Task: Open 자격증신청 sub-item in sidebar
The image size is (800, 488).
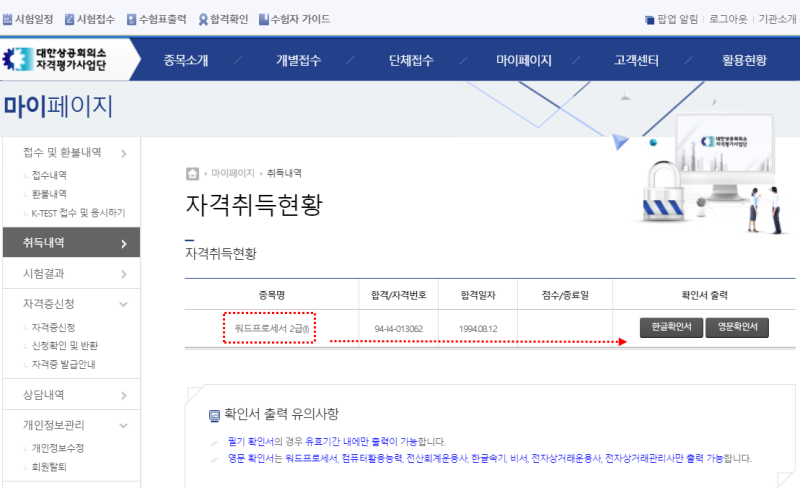Action: click(x=53, y=327)
